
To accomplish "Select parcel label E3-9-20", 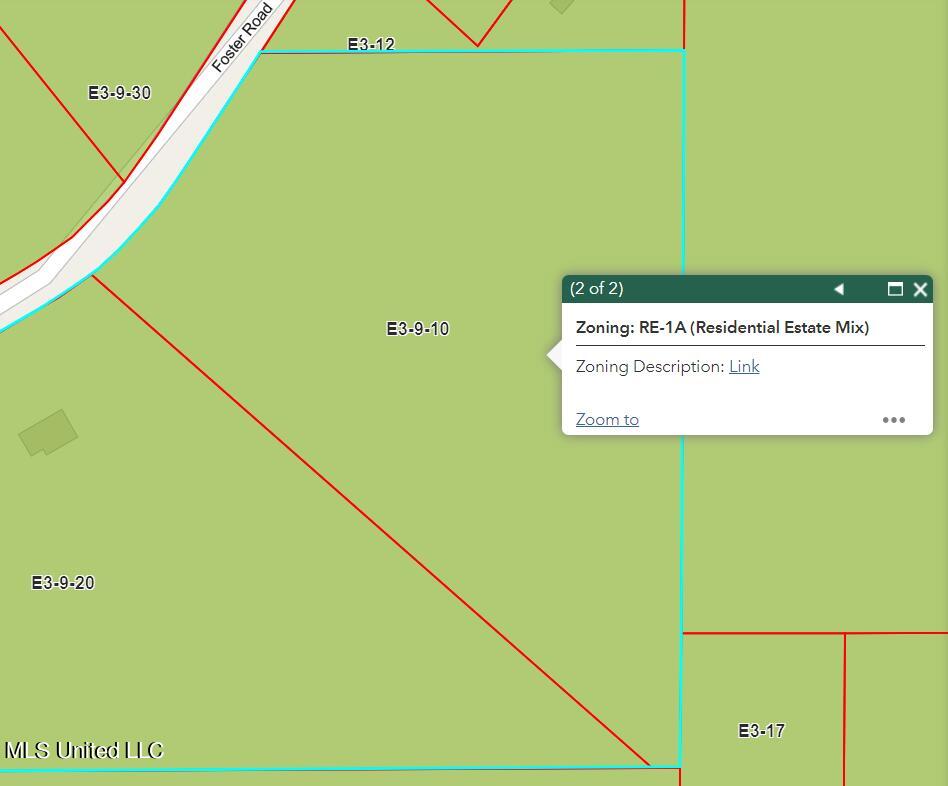I will [x=63, y=583].
